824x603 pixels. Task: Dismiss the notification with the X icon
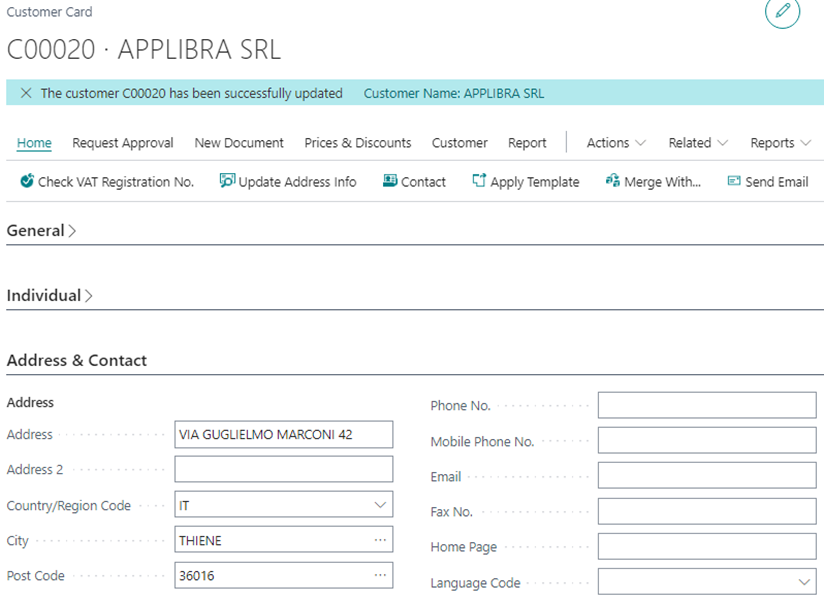point(26,93)
